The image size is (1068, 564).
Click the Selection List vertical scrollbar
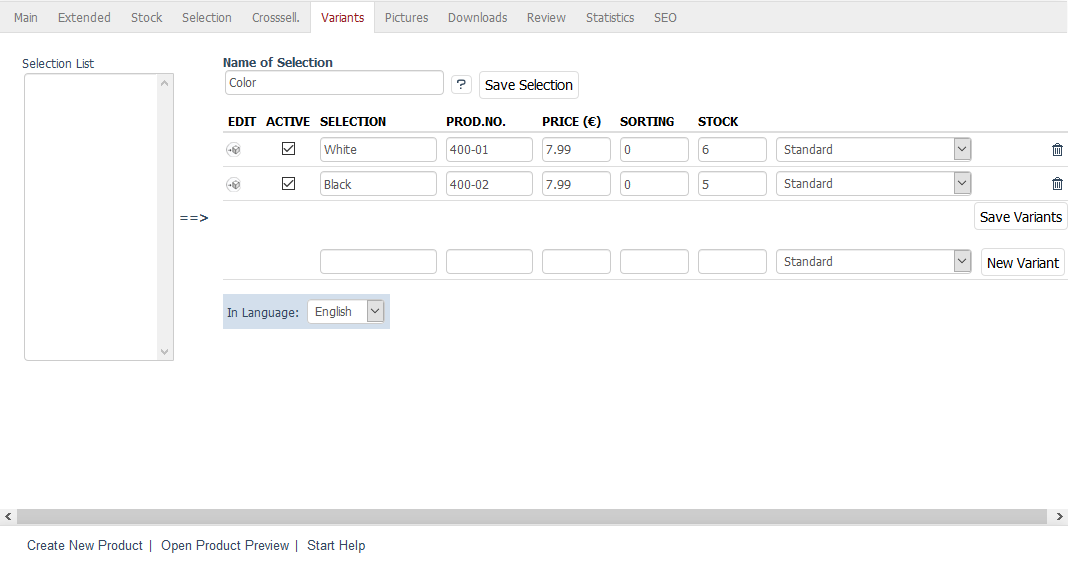pos(164,217)
